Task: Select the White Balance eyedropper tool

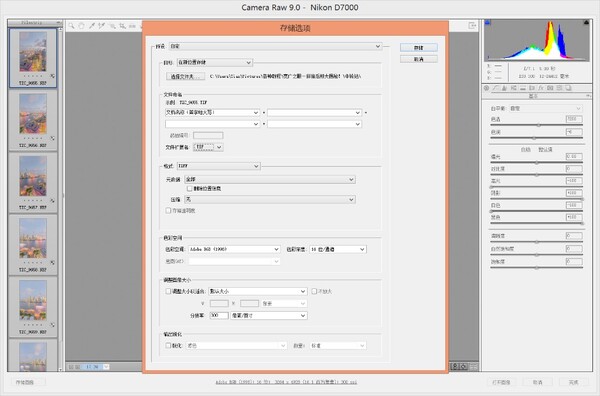Action: 91,26
